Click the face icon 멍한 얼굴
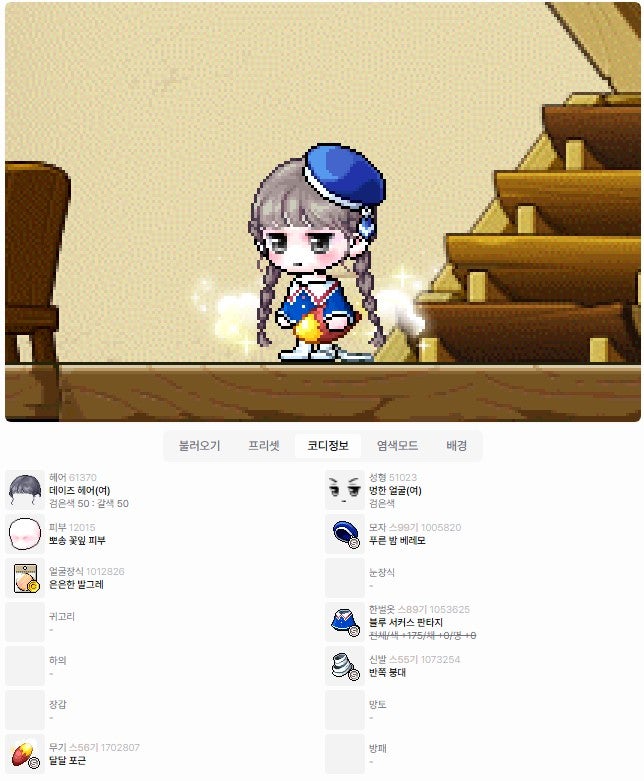 coord(345,490)
